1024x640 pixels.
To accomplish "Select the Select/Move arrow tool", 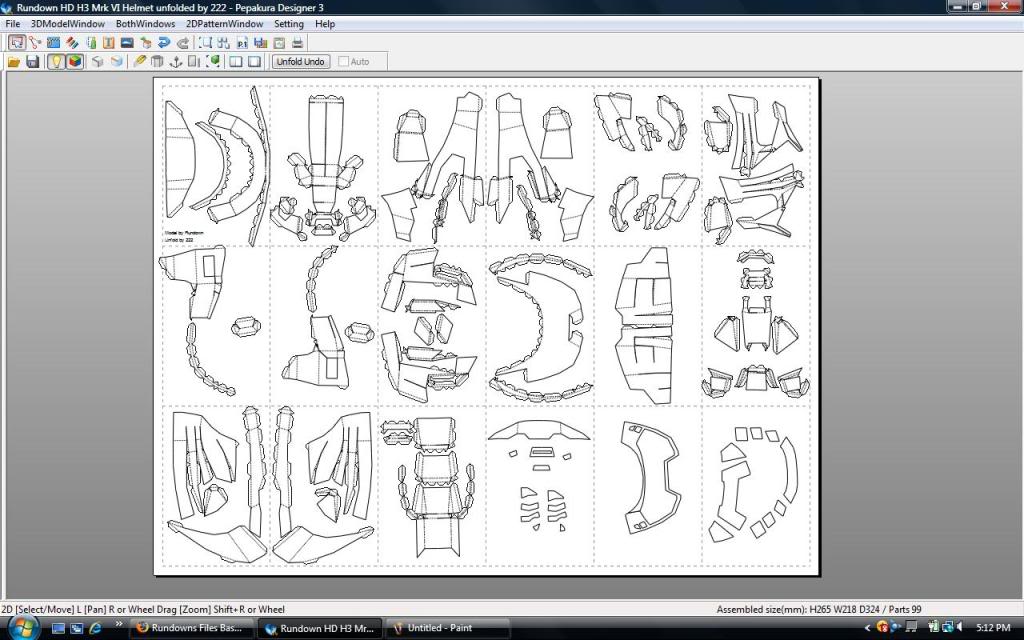I will point(17,42).
